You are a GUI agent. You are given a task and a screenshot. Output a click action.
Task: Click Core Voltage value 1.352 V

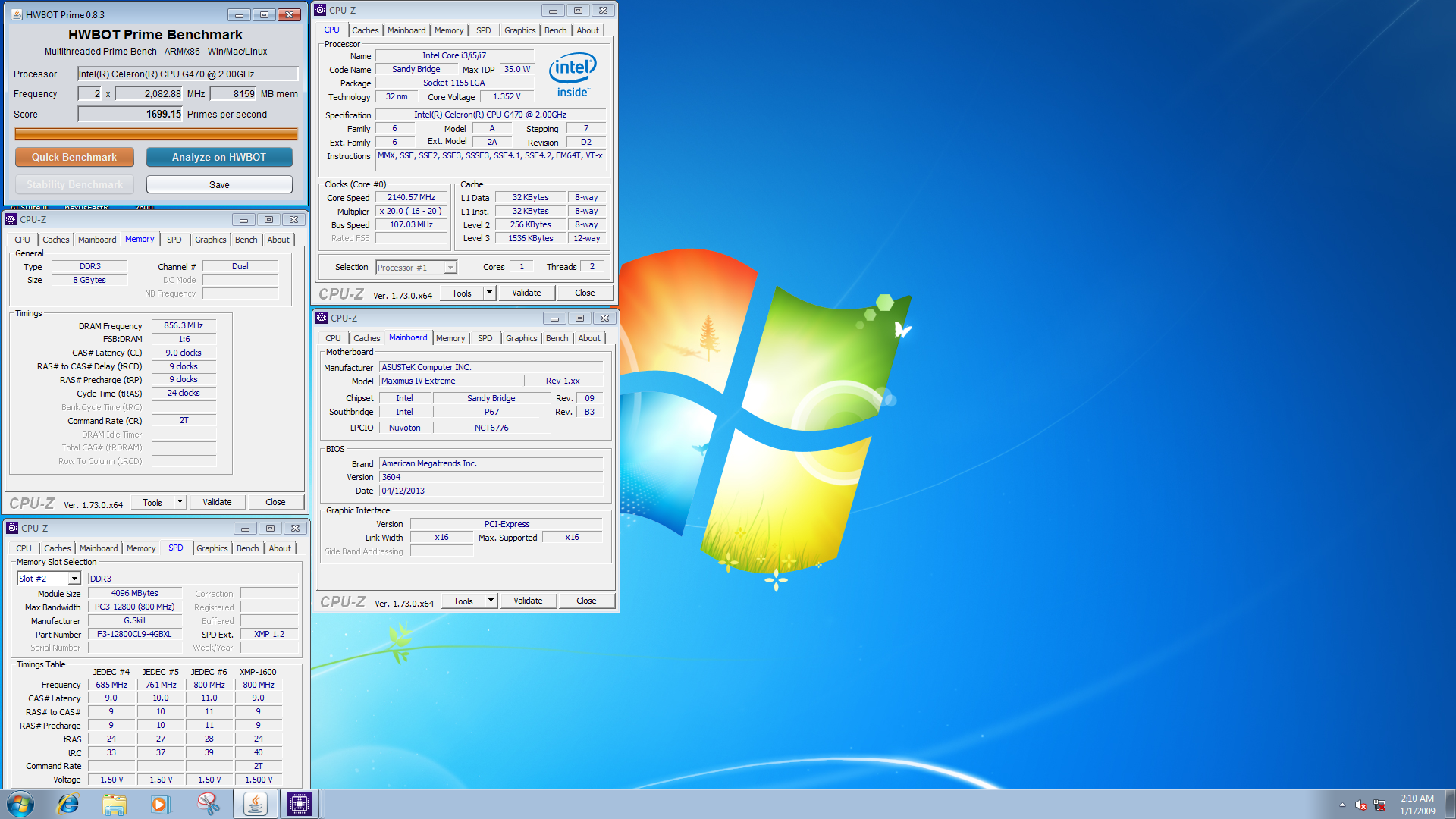click(507, 96)
